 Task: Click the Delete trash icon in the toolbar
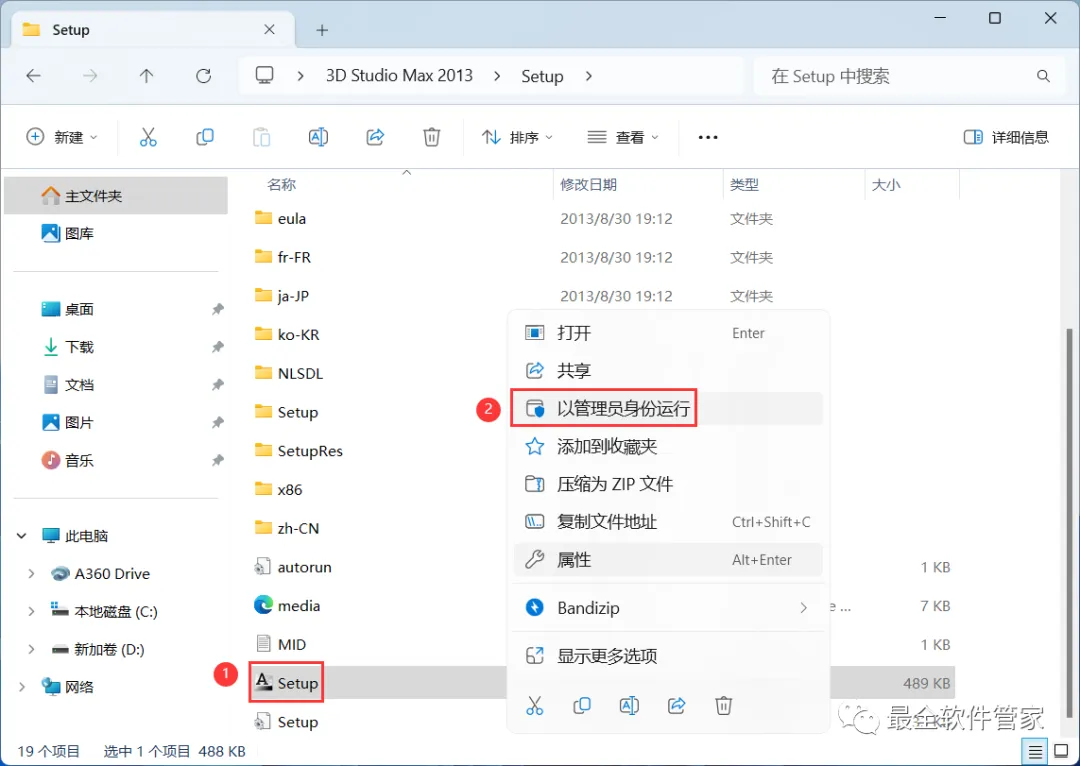432,137
